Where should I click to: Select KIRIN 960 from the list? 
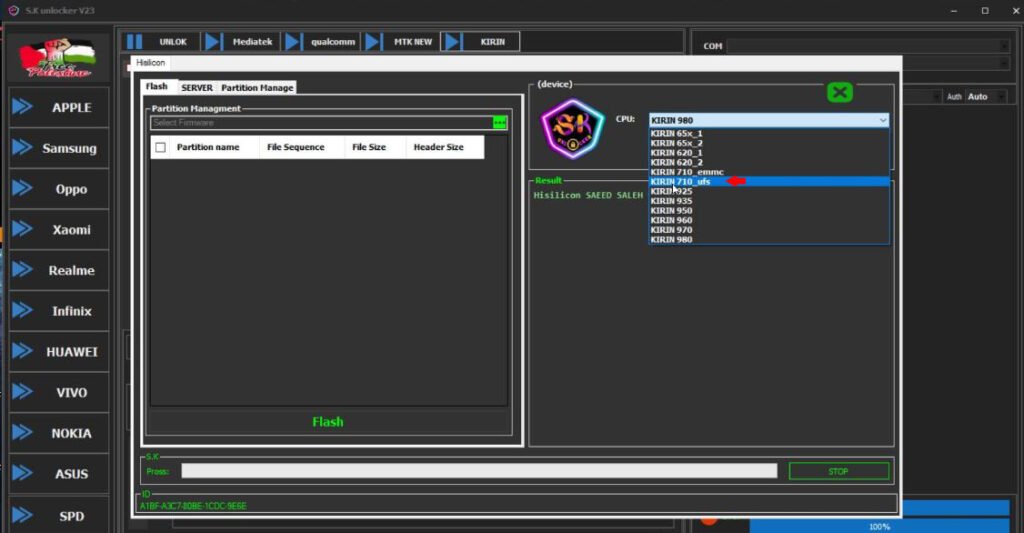click(769, 220)
